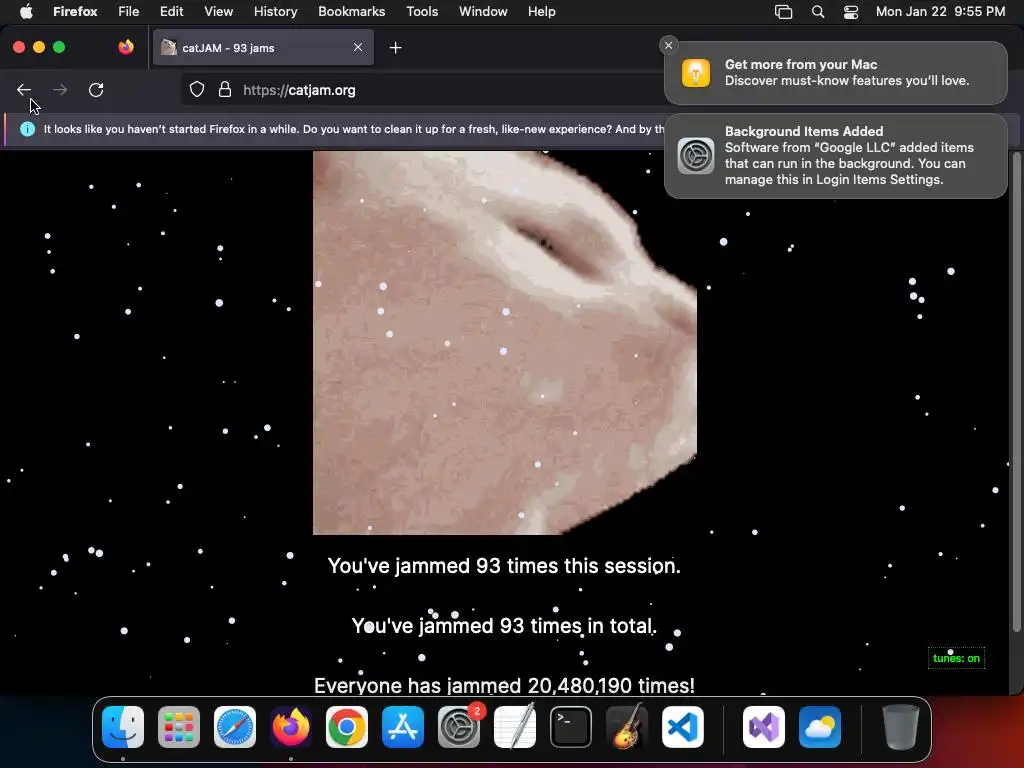
Task: Open the Bookmarks menu
Action: point(351,11)
